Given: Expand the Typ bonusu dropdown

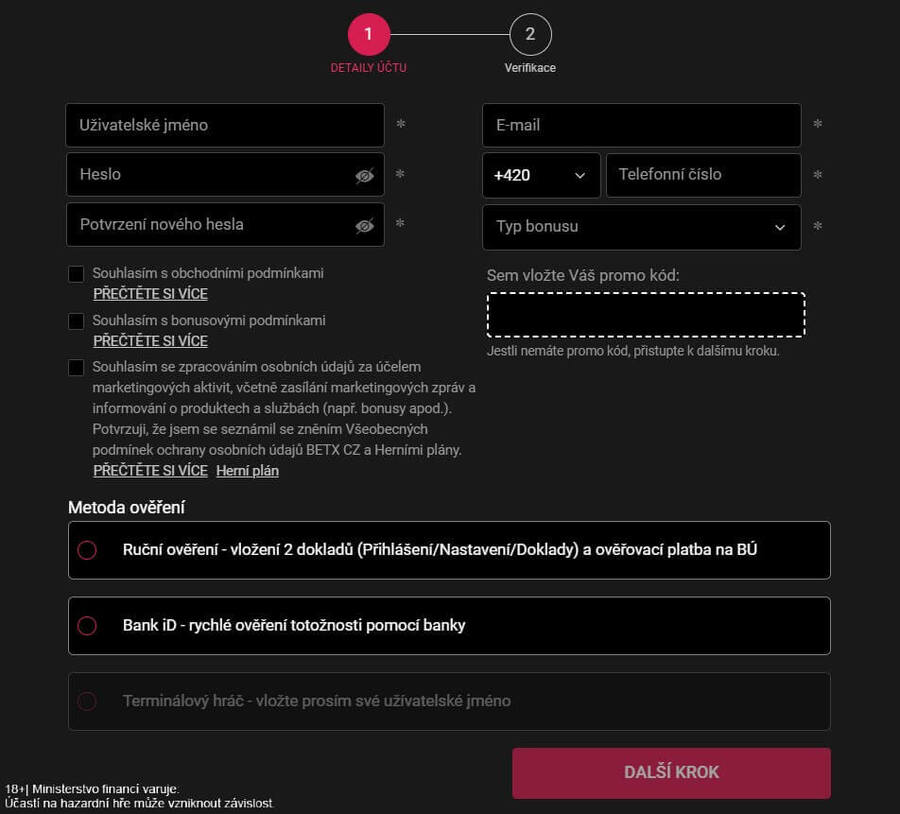Looking at the screenshot, I should (x=641, y=227).
